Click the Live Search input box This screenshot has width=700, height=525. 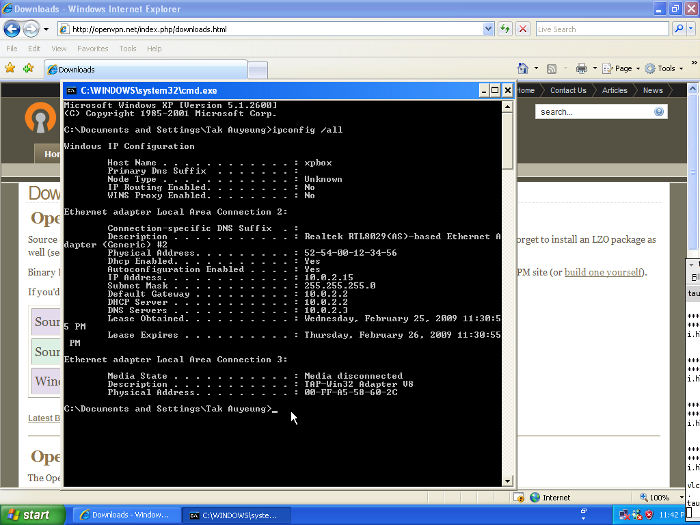pyautogui.click(x=602, y=29)
